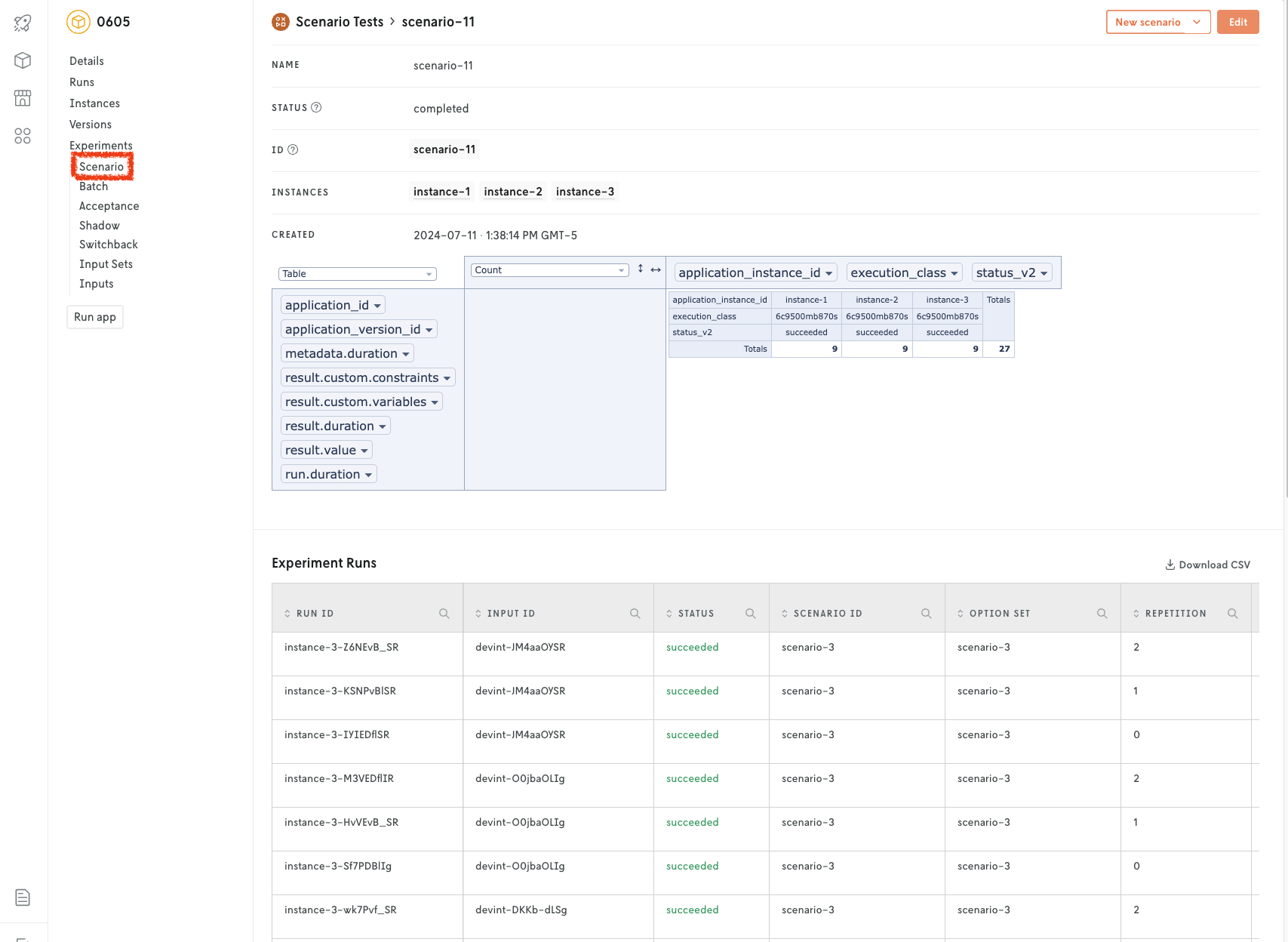Click the help icon next to STATUS

tap(316, 108)
